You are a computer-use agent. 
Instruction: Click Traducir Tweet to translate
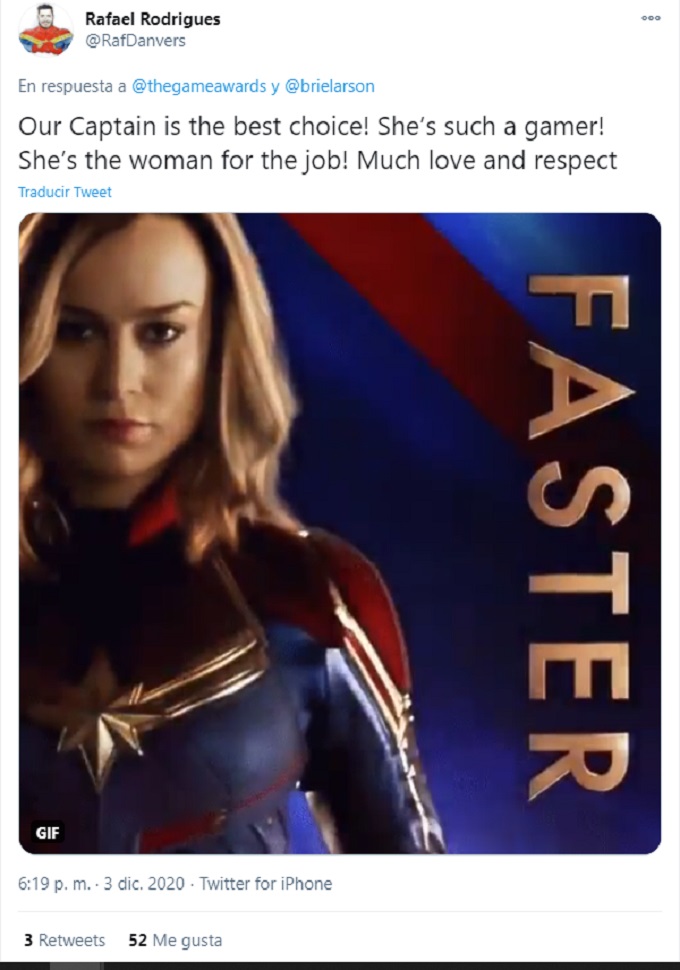coord(65,192)
